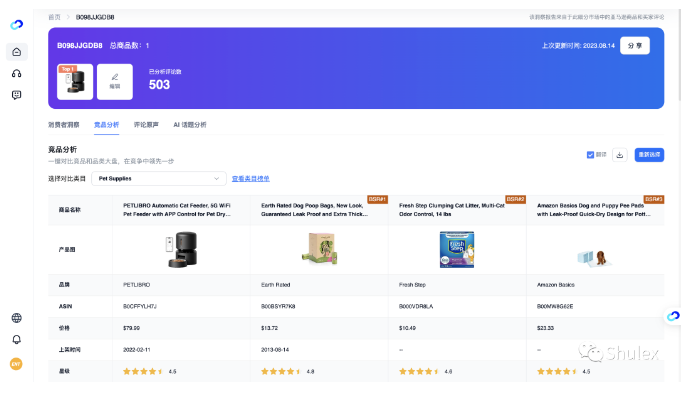699x415 pixels.
Task: Click the PETLIBRO feeder image in table
Action: (181, 249)
